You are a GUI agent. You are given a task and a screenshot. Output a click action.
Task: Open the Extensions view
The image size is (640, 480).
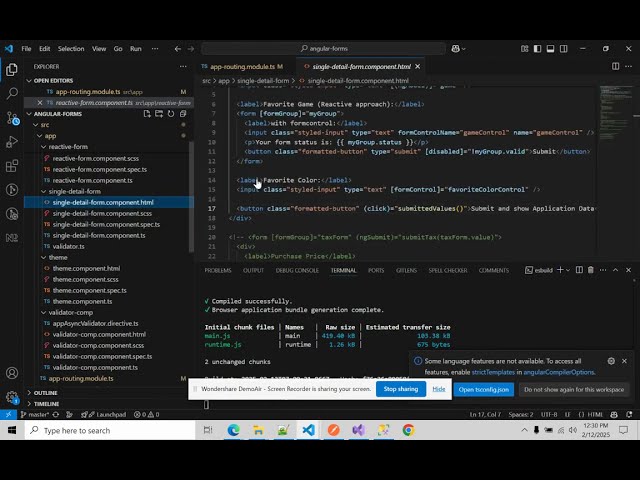(12, 166)
